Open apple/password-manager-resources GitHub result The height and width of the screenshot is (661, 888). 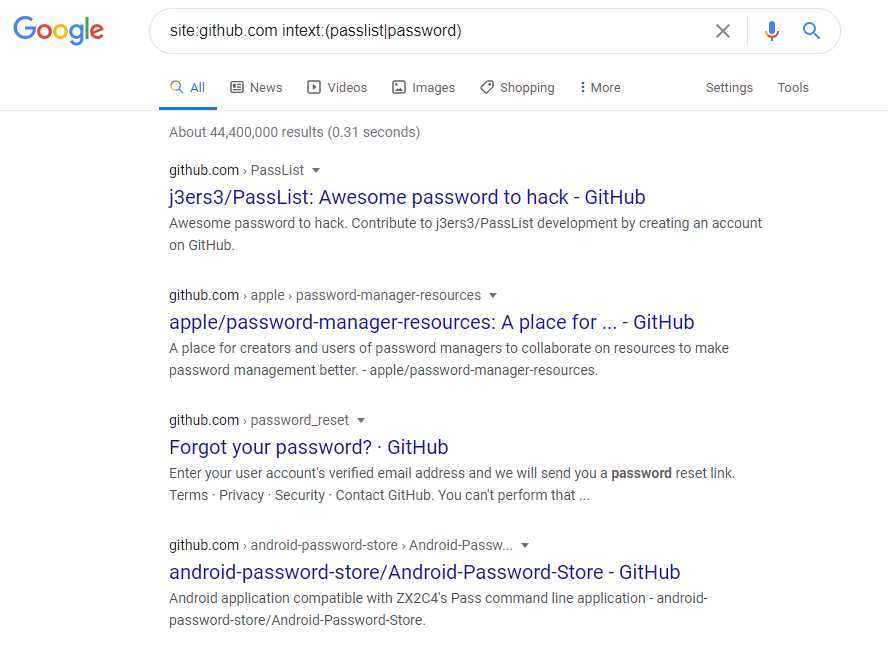(432, 322)
